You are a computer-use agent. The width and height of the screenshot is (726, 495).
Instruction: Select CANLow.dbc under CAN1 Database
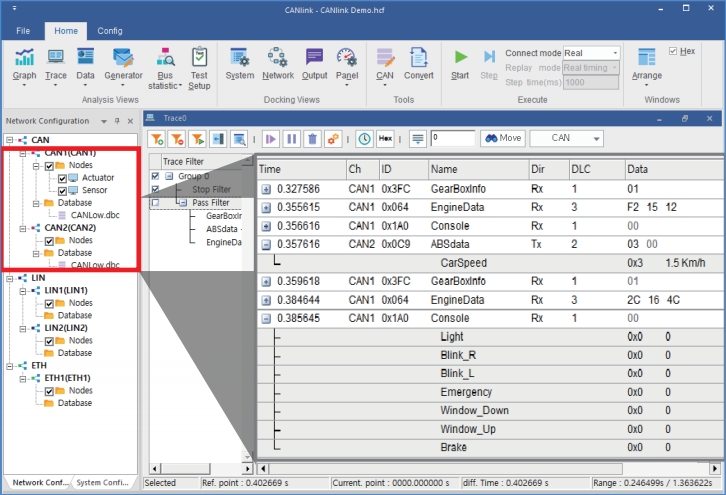95,215
